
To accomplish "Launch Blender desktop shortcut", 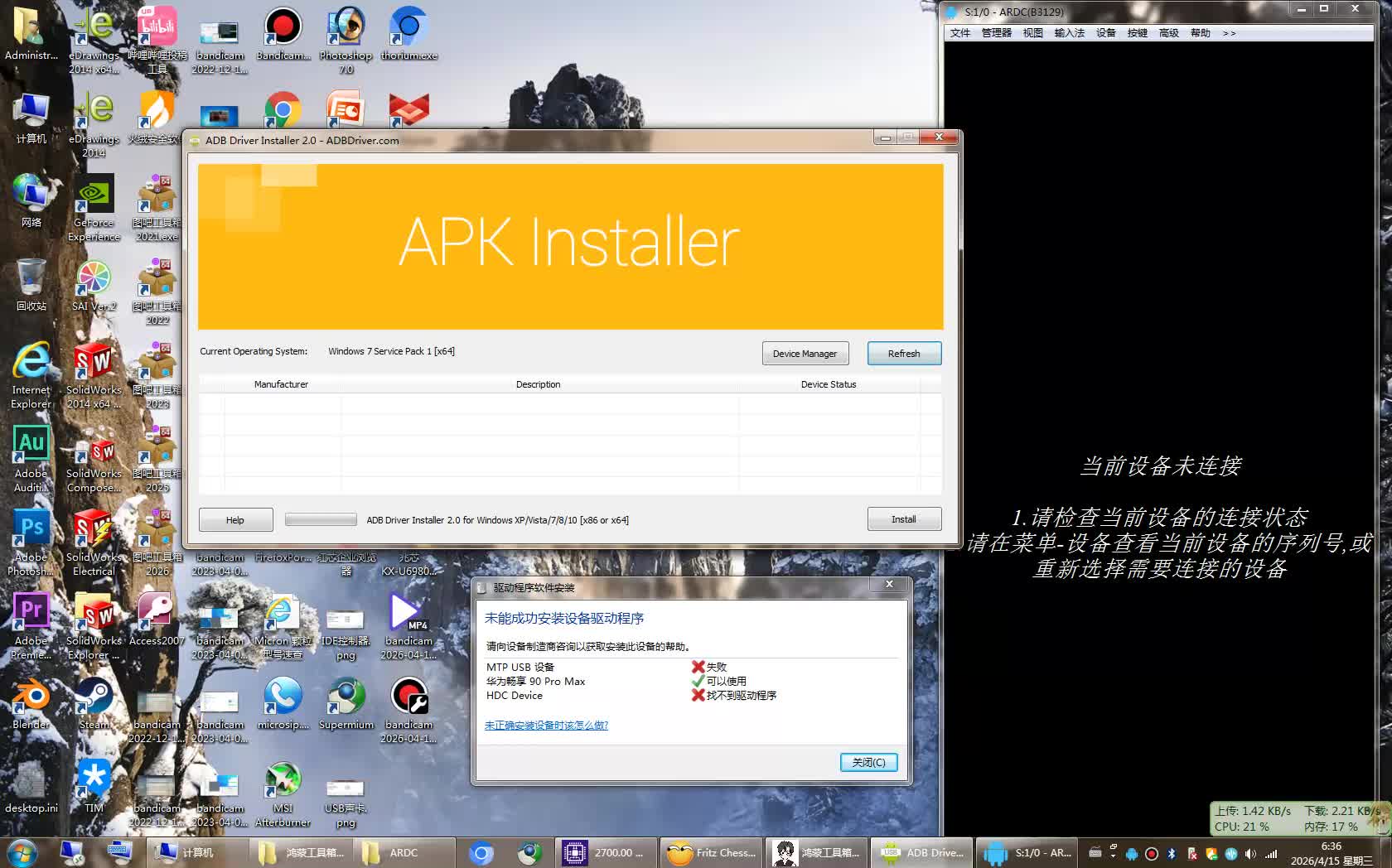I will click(x=31, y=703).
